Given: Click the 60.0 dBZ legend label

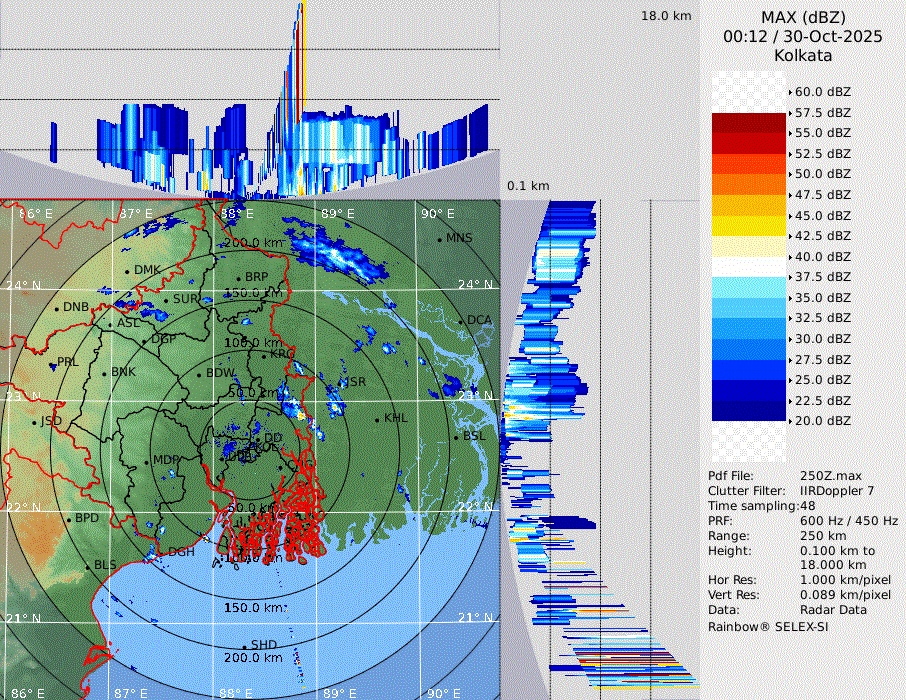Looking at the screenshot, I should (822, 92).
